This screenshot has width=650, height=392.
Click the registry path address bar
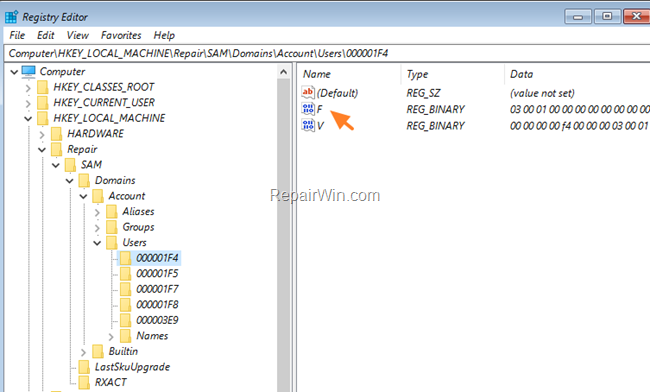coord(327,53)
